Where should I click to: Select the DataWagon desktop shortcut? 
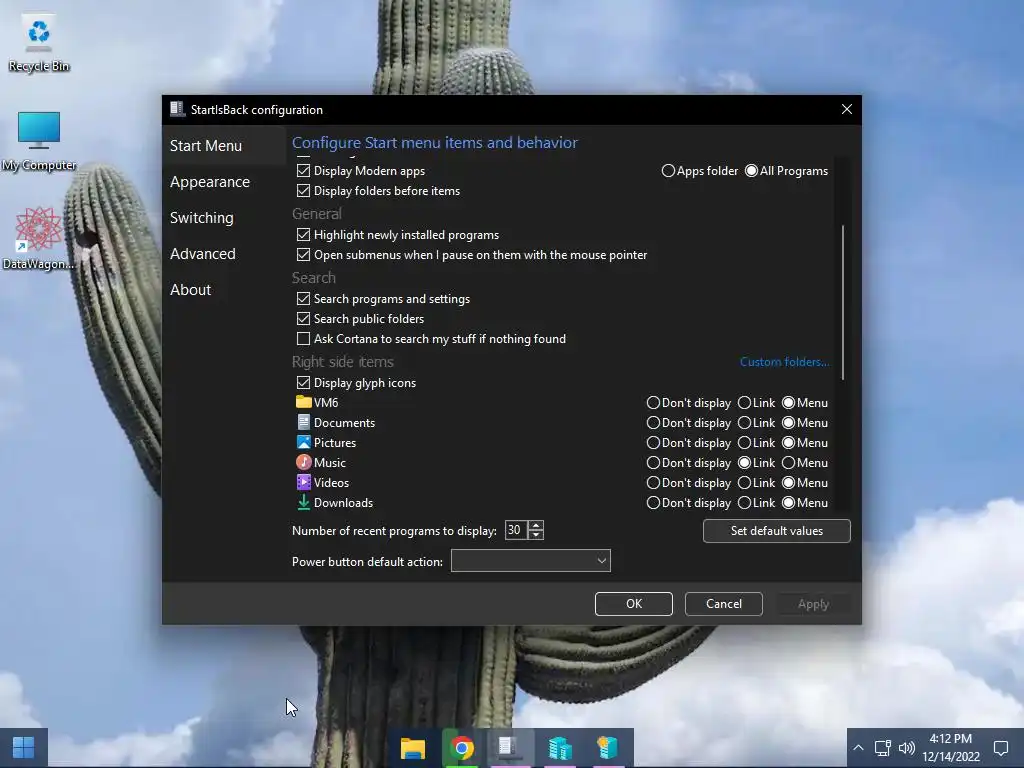[x=38, y=238]
